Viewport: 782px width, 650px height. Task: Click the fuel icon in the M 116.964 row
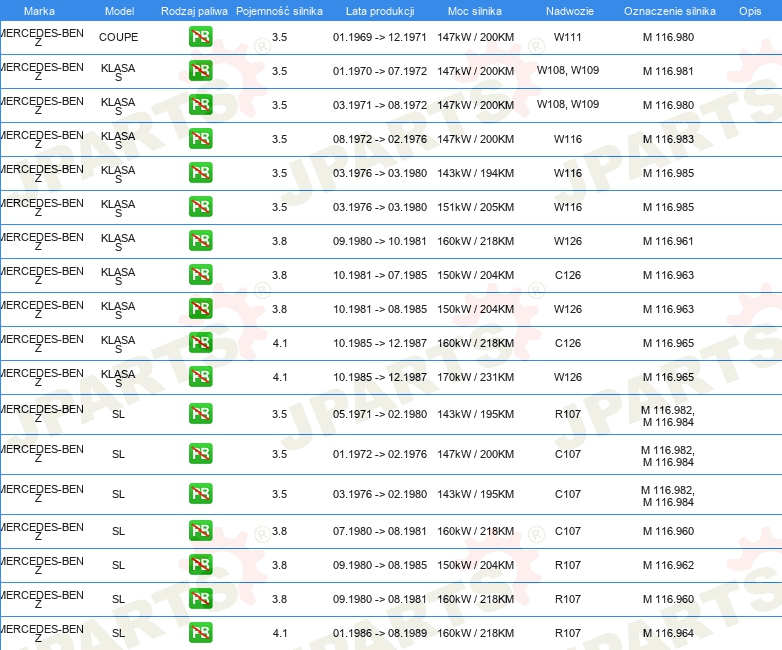200,633
